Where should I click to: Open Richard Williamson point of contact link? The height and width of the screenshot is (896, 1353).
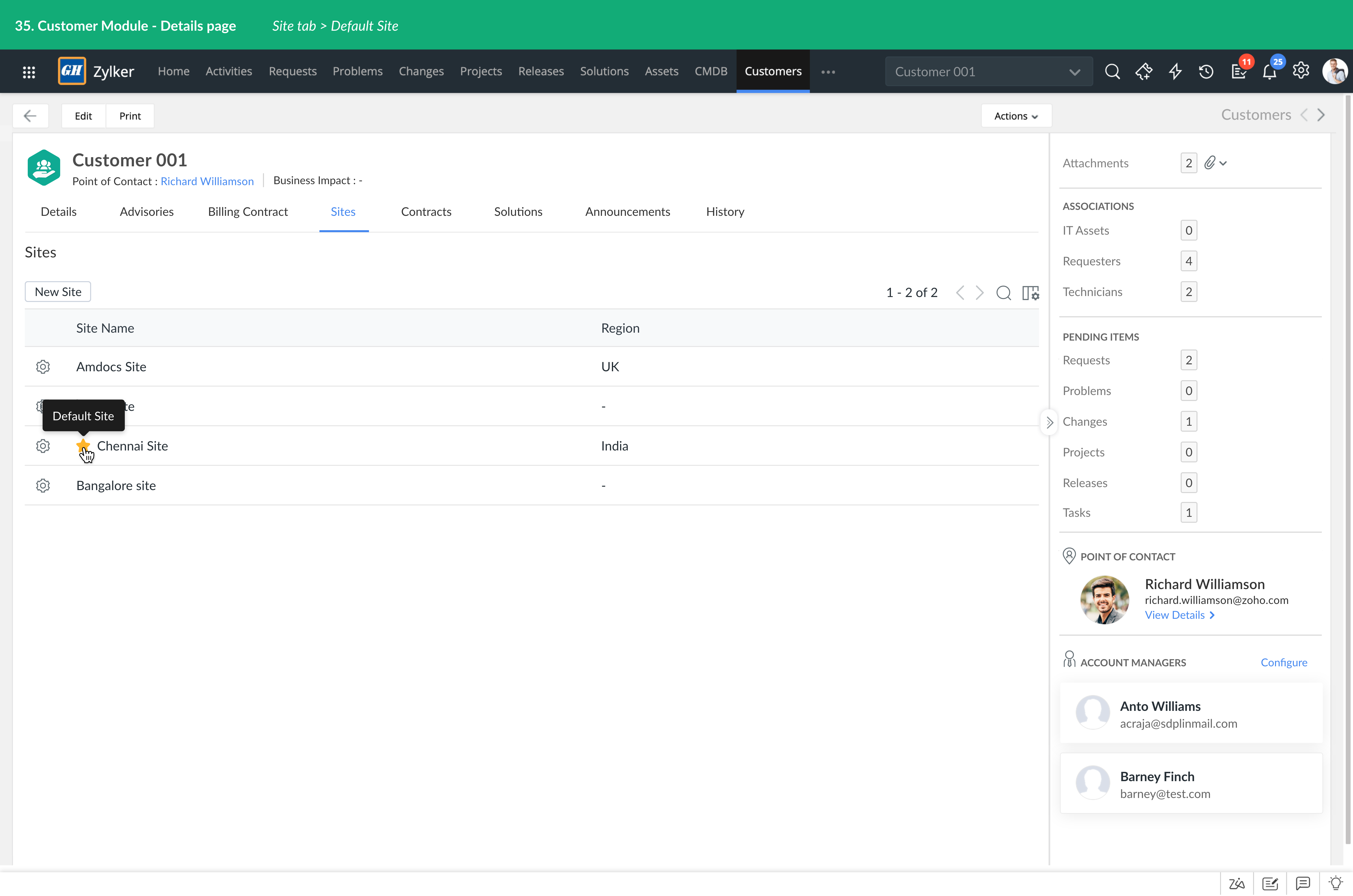click(207, 181)
